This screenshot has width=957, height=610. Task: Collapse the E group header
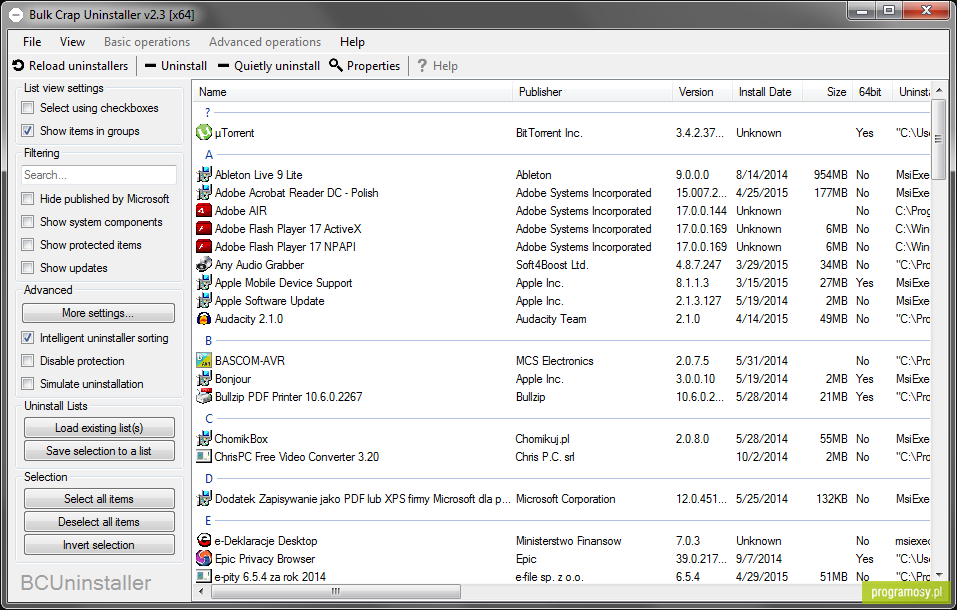pyautogui.click(x=208, y=521)
